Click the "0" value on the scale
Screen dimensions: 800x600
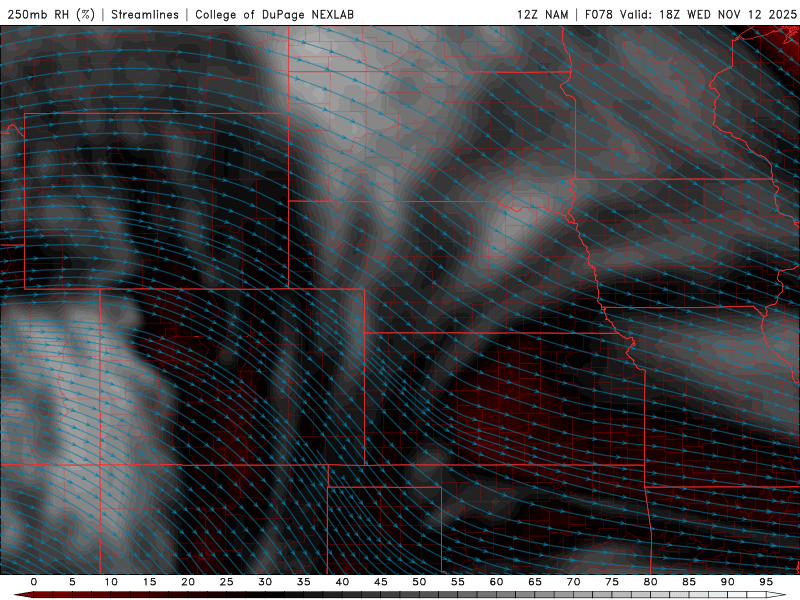pyautogui.click(x=34, y=582)
